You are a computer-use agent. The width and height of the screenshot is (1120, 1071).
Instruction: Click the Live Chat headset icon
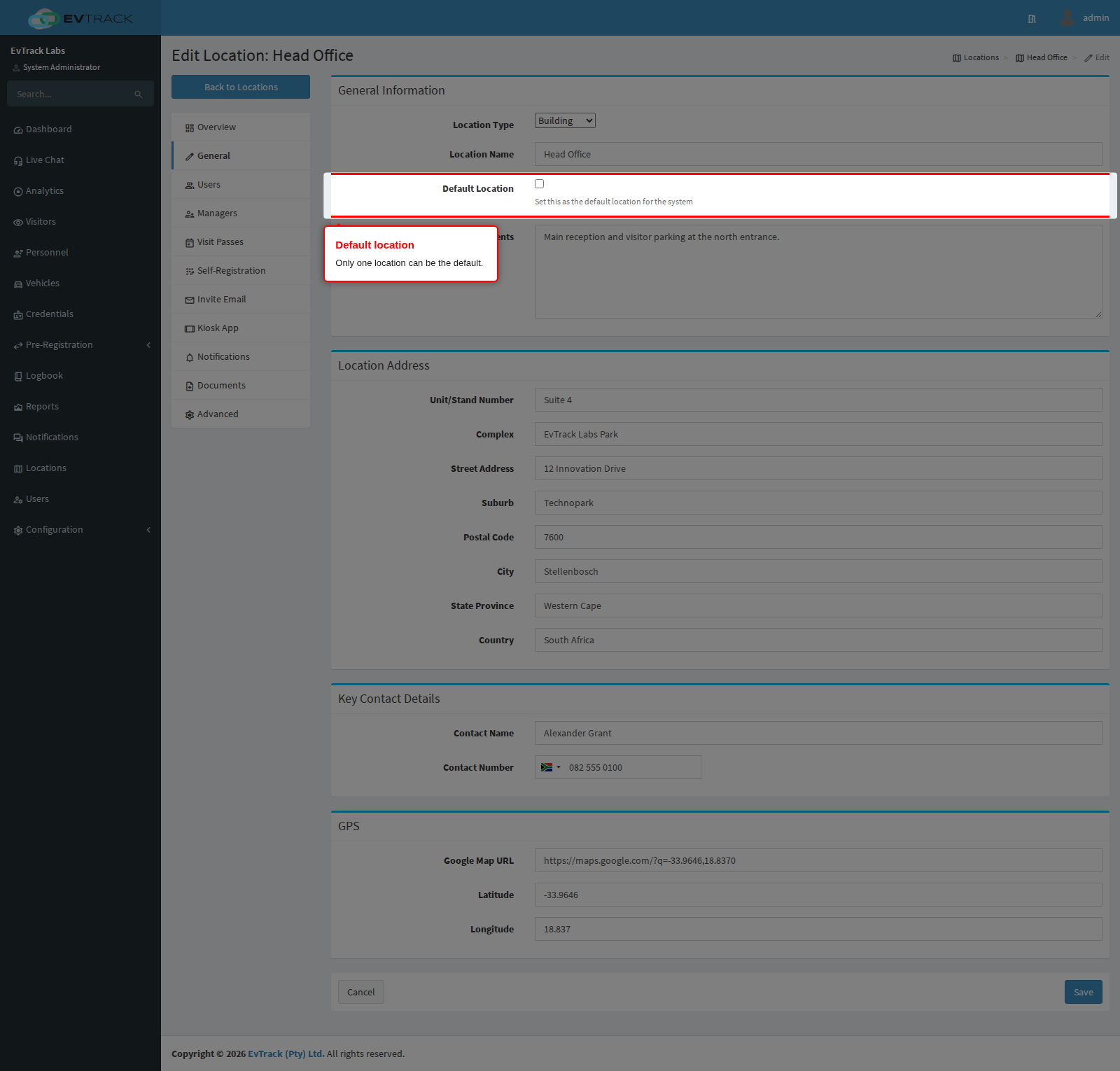point(18,161)
